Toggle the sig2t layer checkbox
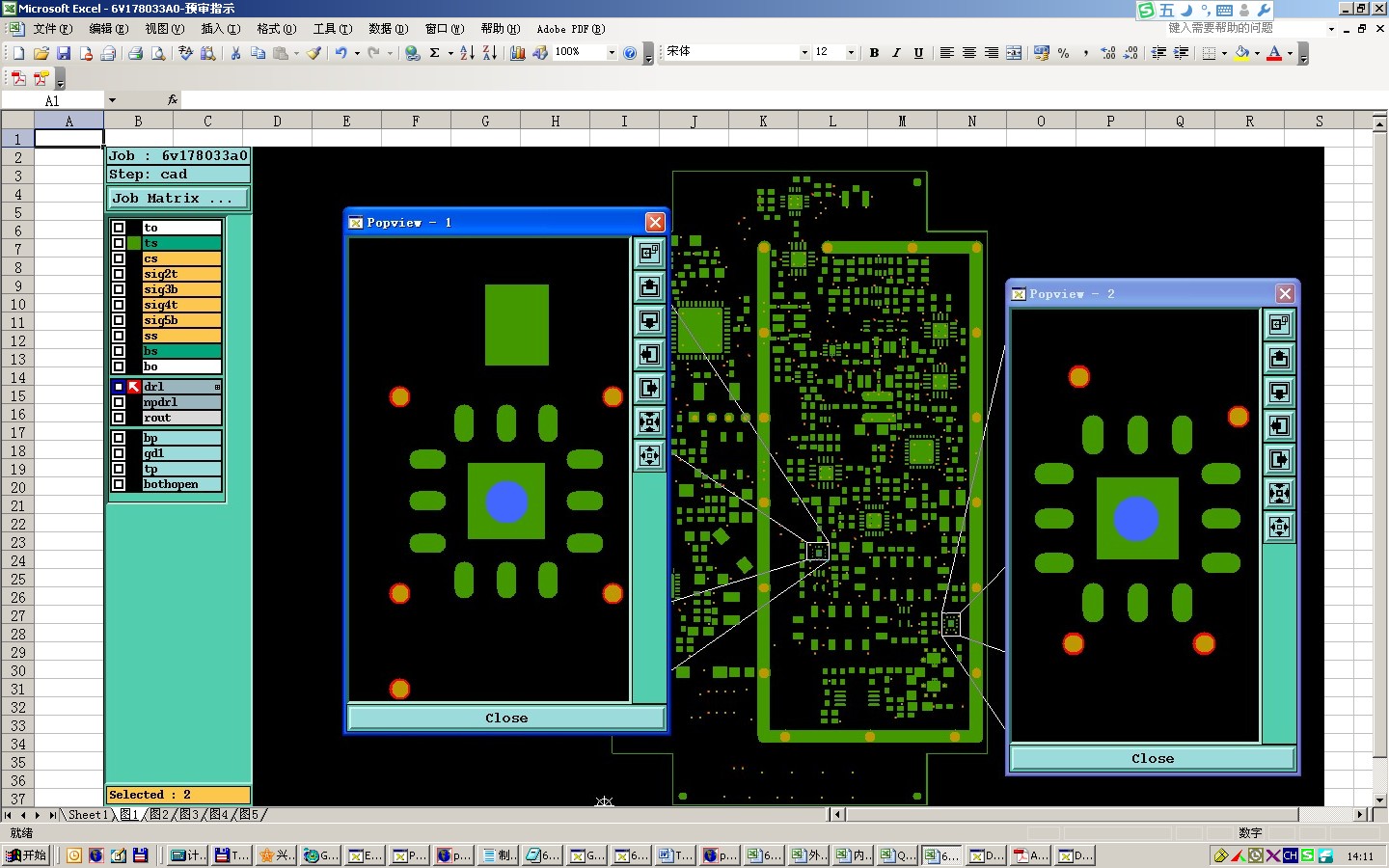 point(119,274)
